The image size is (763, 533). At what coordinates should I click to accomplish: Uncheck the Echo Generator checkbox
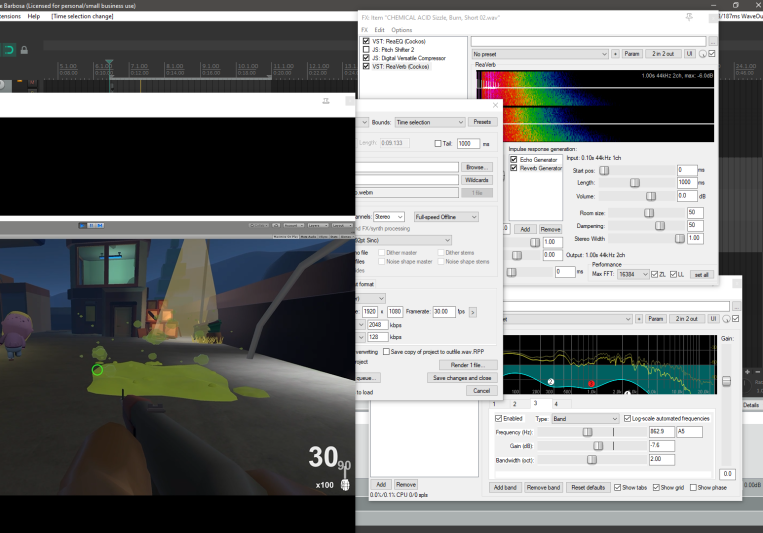click(513, 159)
